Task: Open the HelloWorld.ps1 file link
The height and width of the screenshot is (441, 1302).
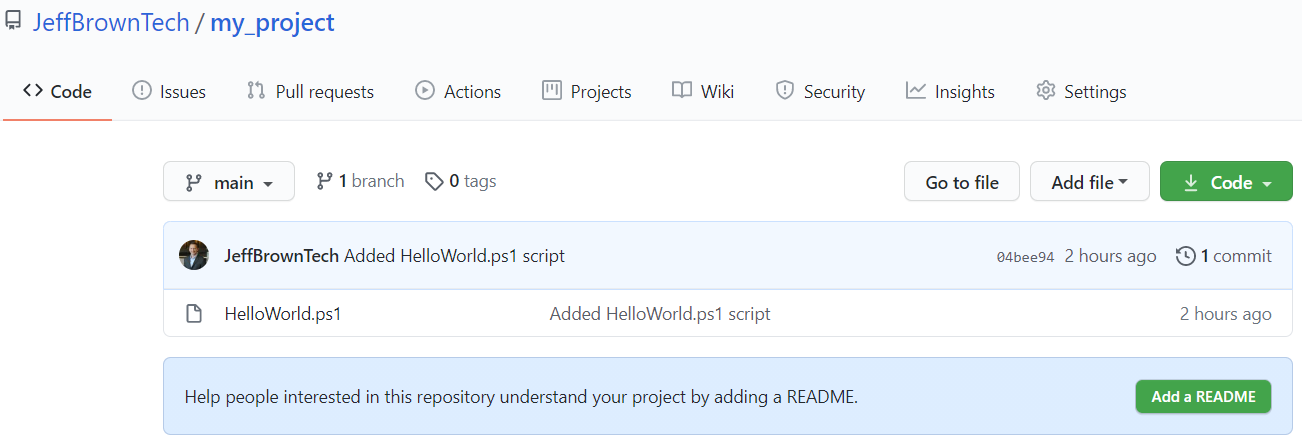Action: (x=283, y=314)
